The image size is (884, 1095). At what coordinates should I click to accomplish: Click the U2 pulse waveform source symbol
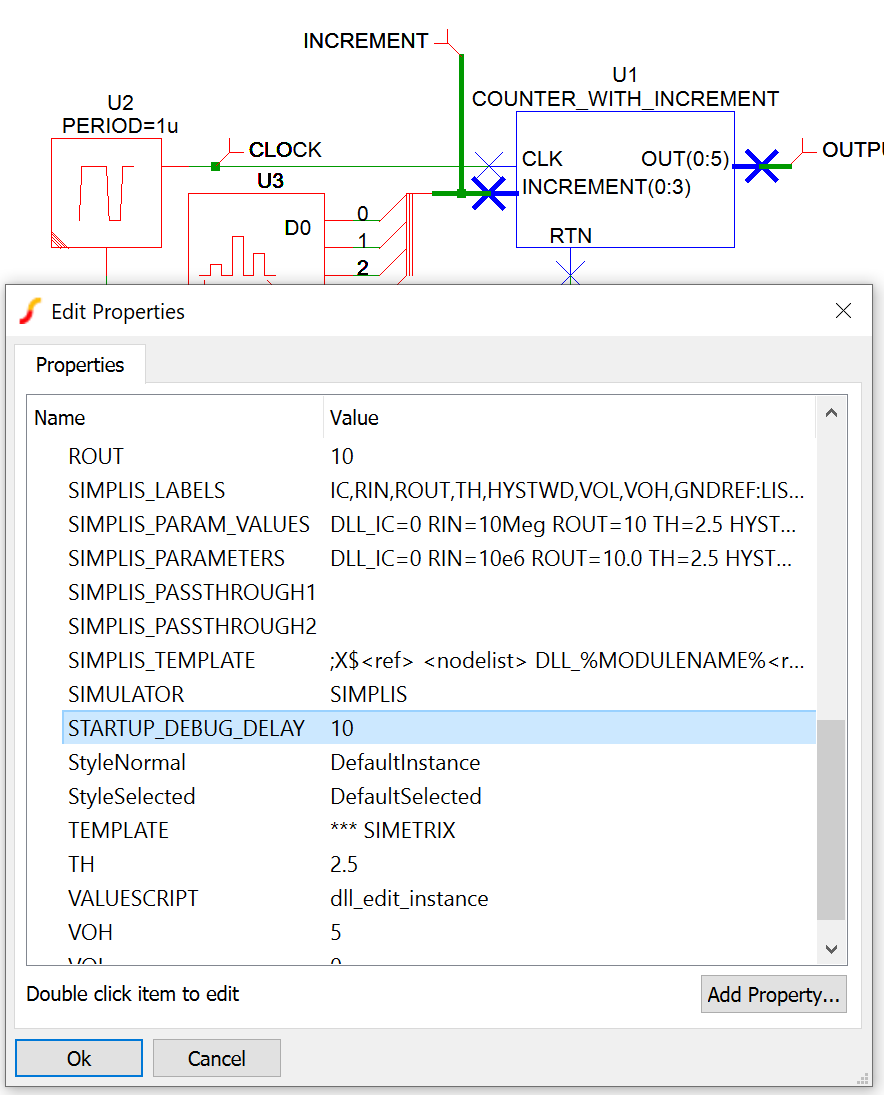click(x=106, y=193)
